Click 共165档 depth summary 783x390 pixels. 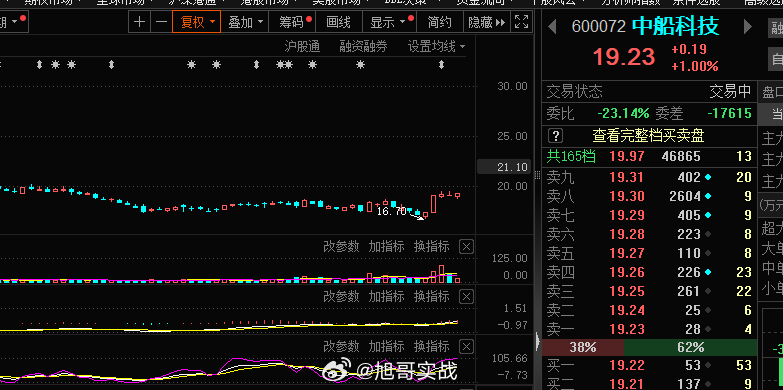coord(571,157)
